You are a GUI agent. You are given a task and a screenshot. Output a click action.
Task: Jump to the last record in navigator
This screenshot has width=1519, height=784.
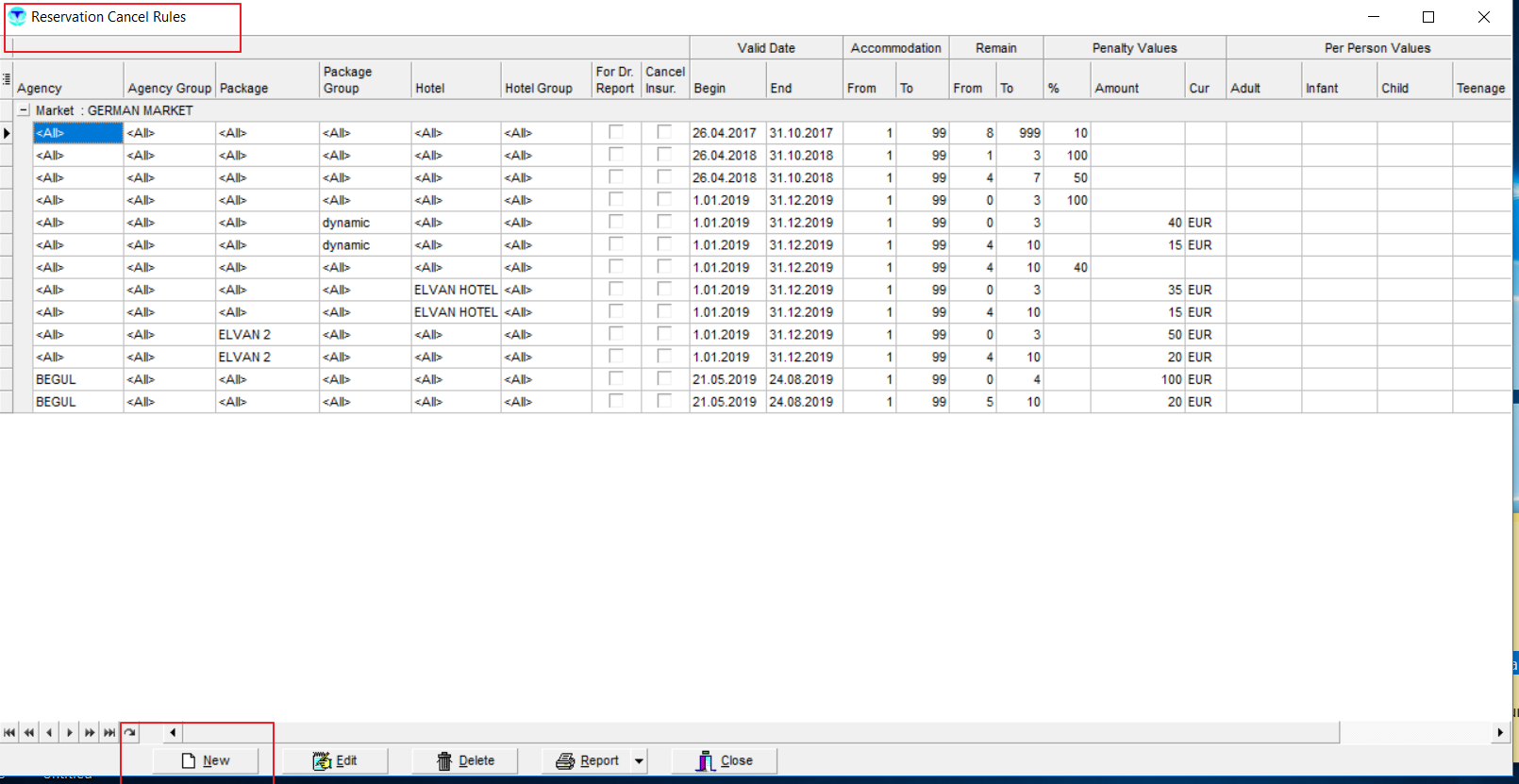click(x=109, y=732)
